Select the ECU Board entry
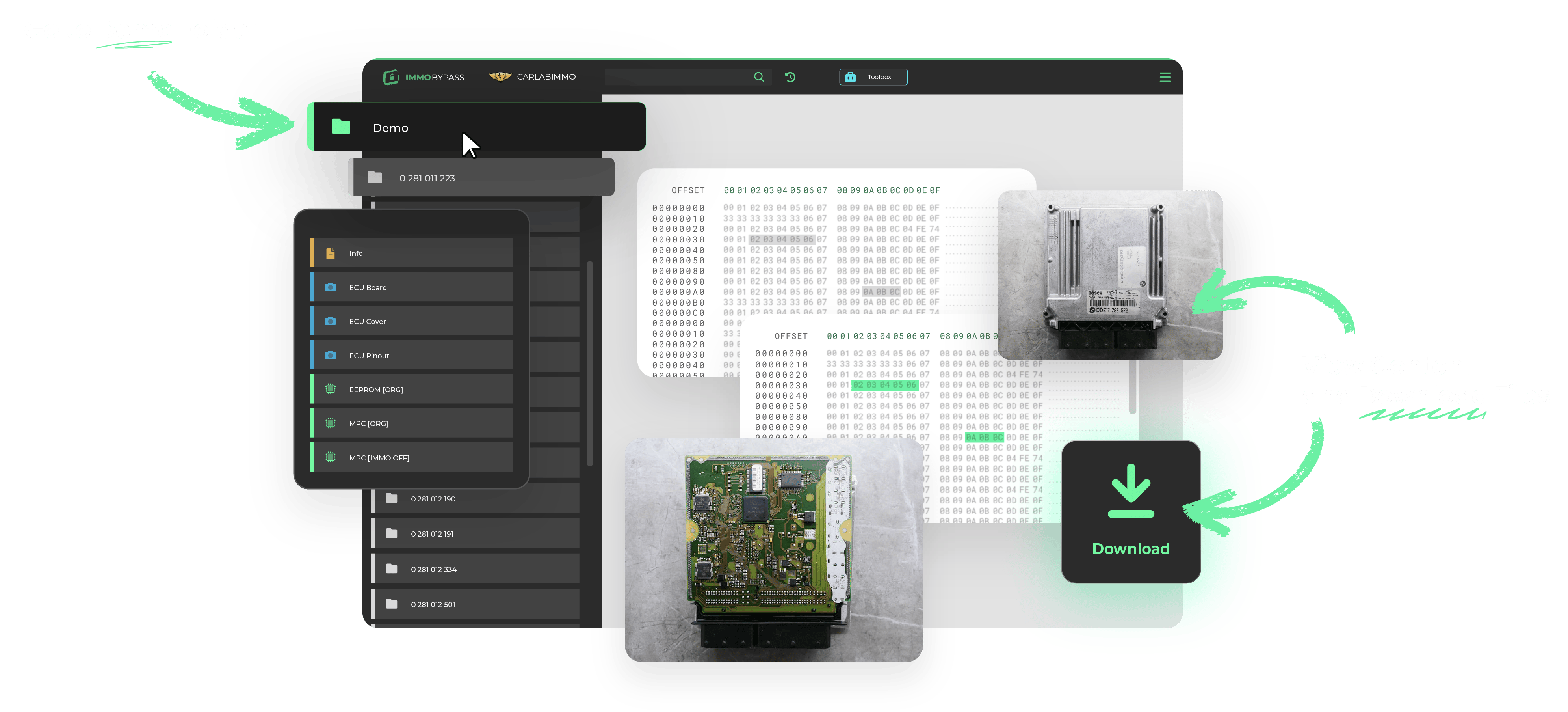 411,287
